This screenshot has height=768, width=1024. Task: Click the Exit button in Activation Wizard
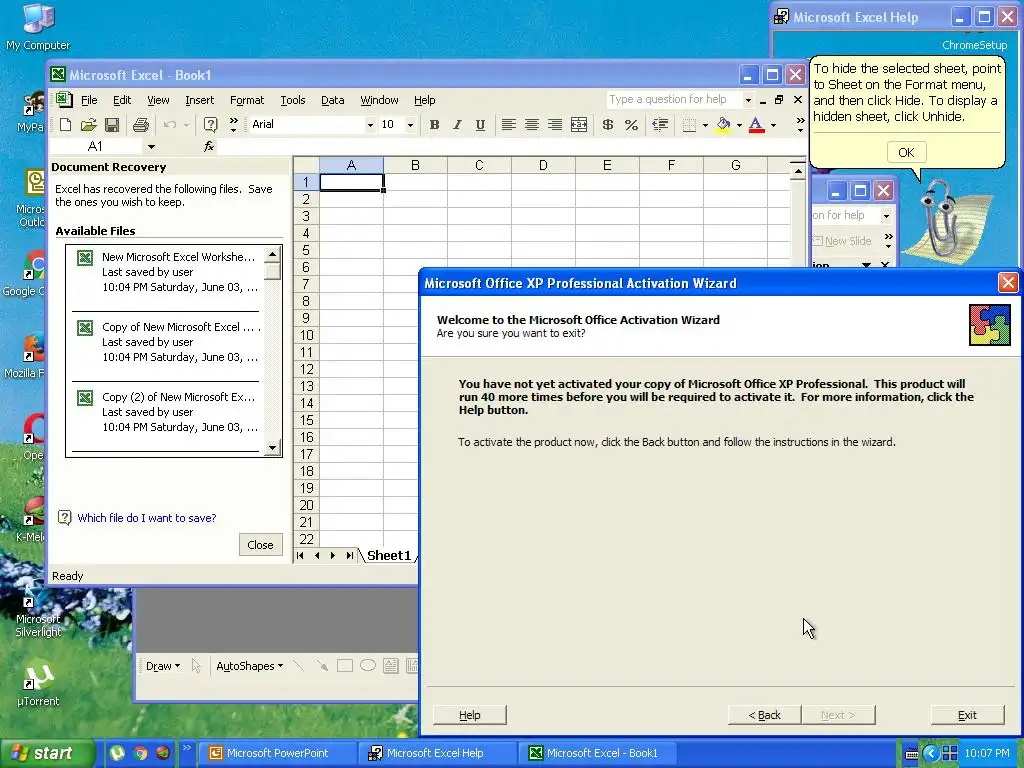[x=967, y=715]
